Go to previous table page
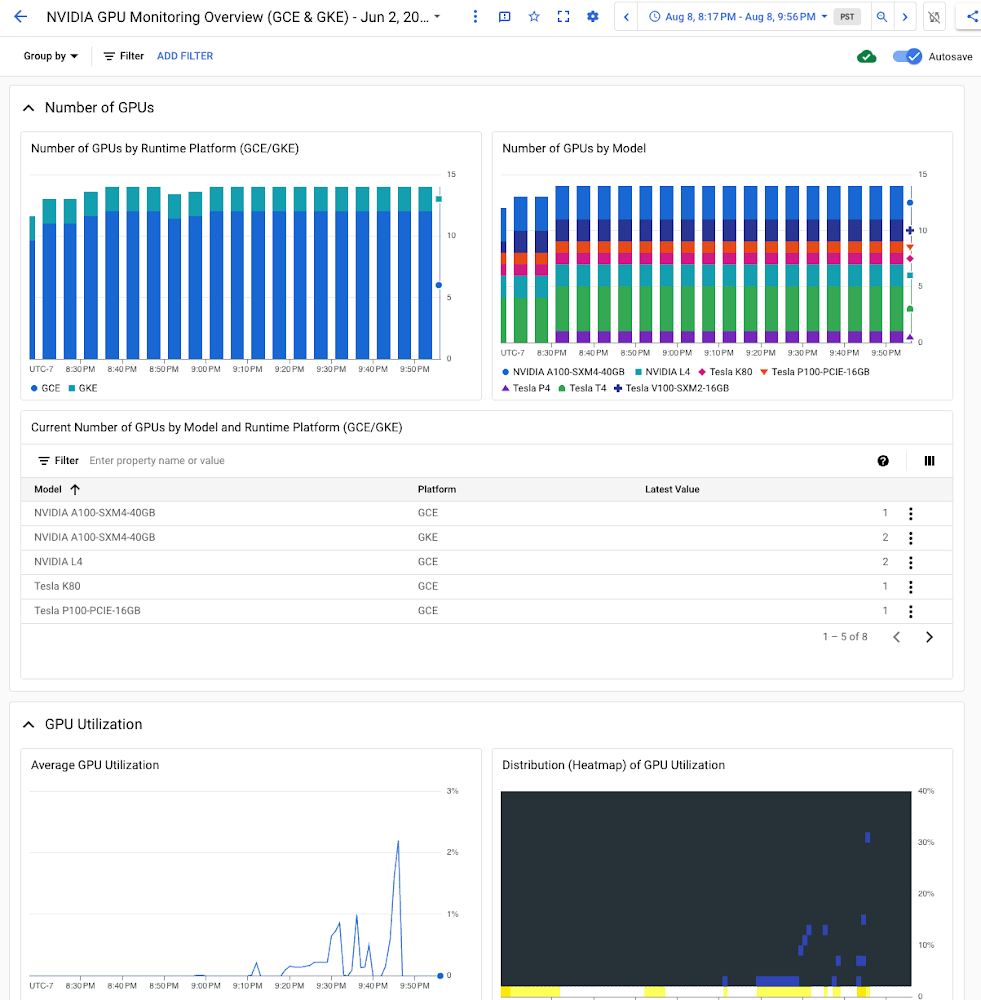The height and width of the screenshot is (1000, 981). (896, 637)
